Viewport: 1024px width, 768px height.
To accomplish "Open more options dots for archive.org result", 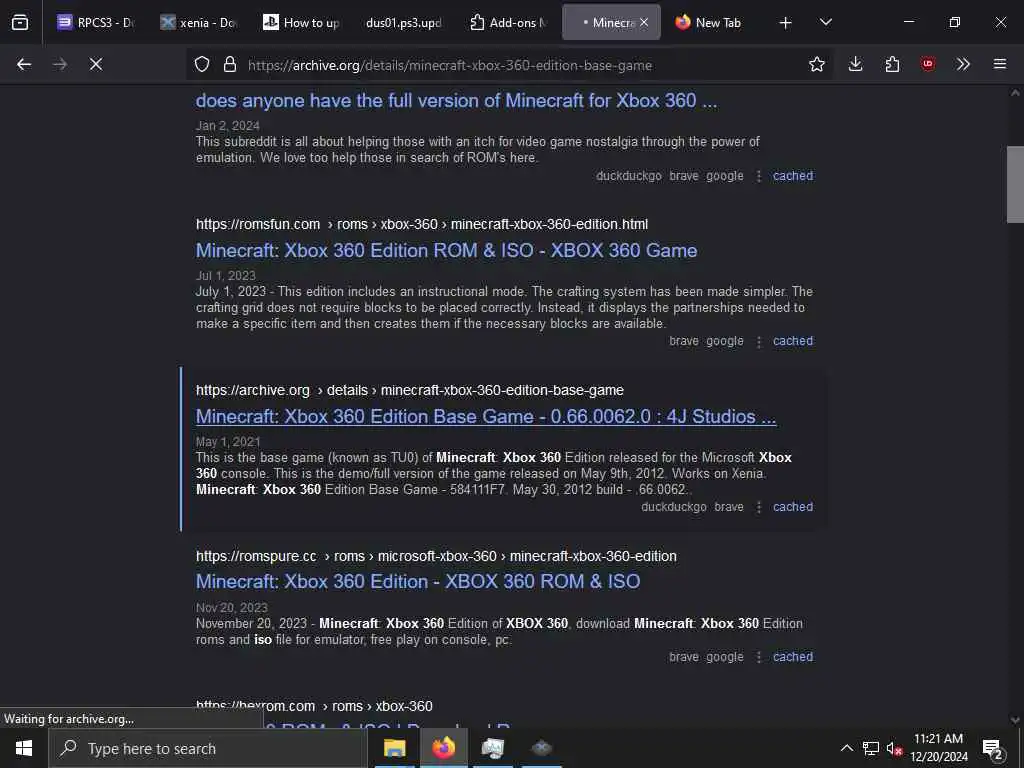I will (x=758, y=507).
